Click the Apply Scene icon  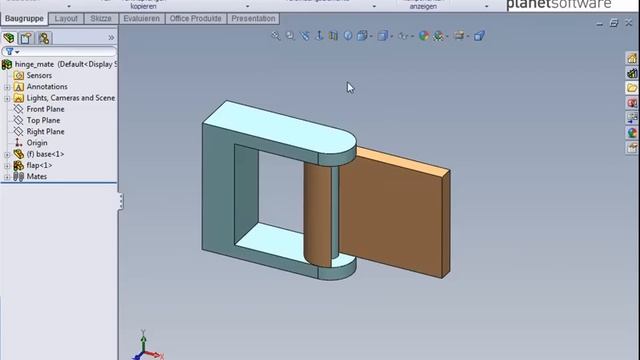(x=439, y=36)
